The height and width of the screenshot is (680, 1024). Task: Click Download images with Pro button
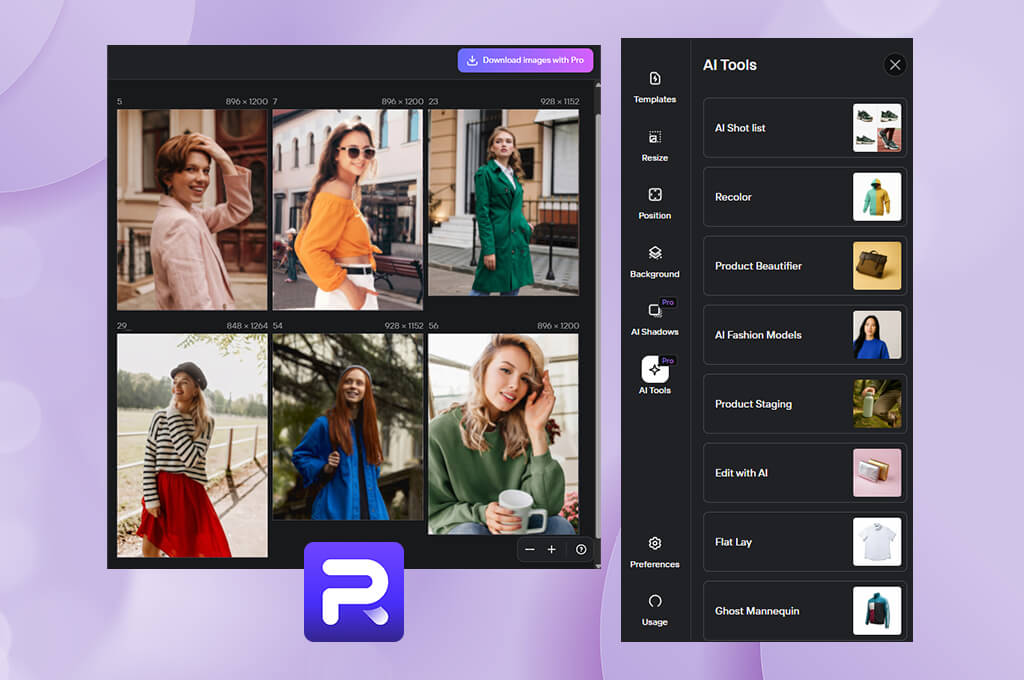coord(525,60)
